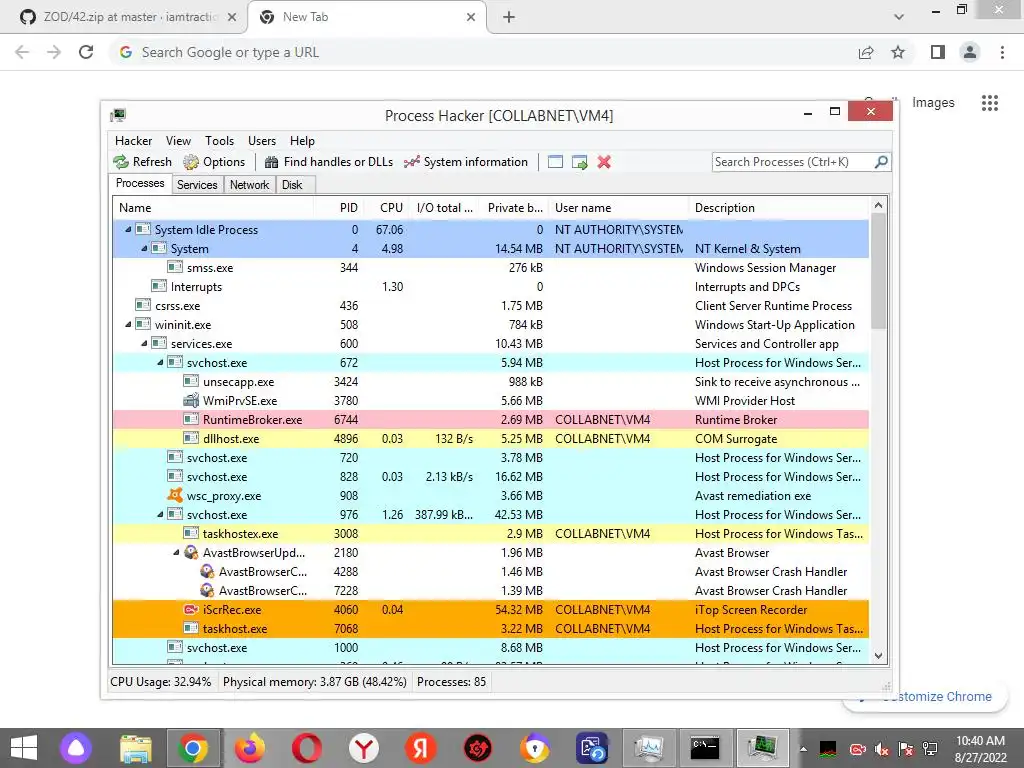Image resolution: width=1024 pixels, height=768 pixels.
Task: Select the taskhostex.exe row
Action: 491,534
